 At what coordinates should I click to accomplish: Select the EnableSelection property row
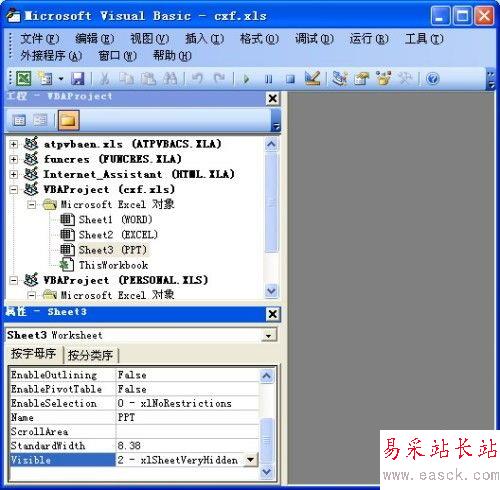pyautogui.click(x=134, y=404)
